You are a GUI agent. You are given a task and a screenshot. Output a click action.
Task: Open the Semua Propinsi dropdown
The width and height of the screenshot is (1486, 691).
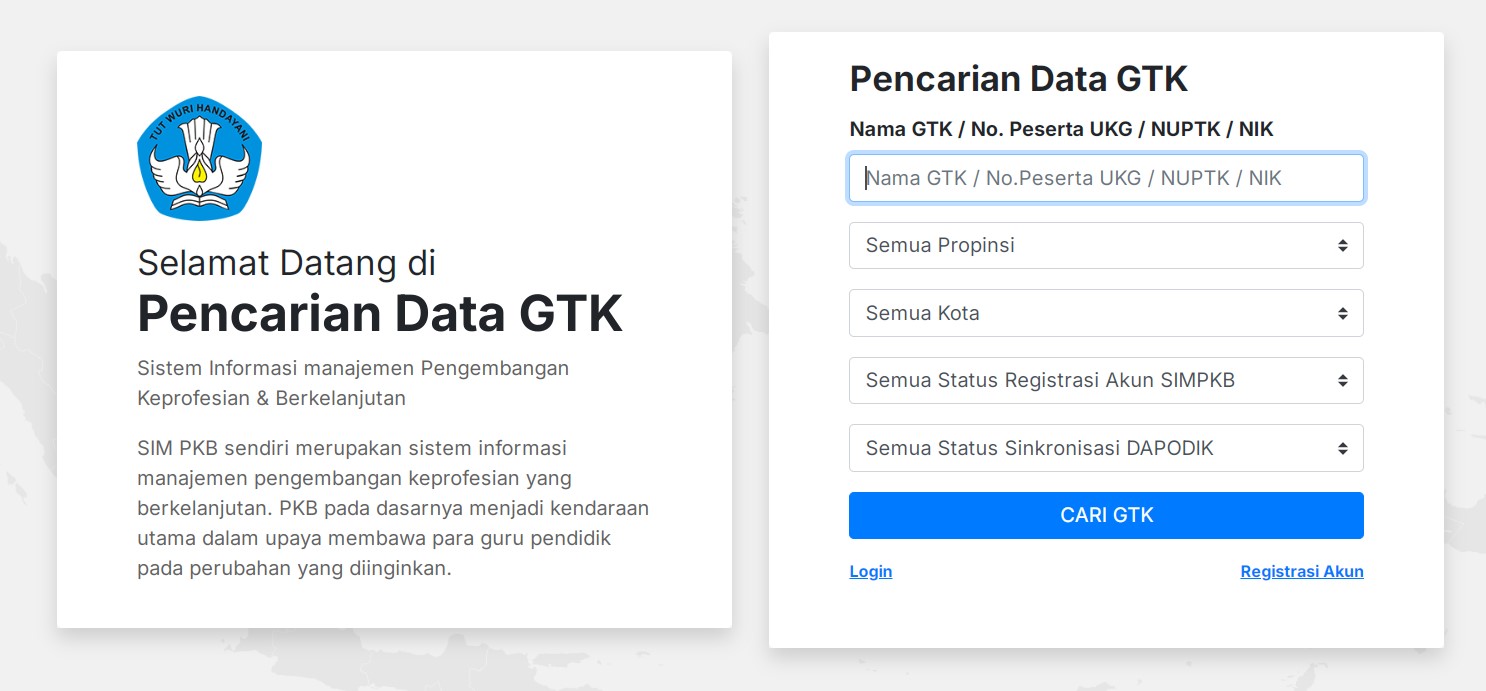pos(1106,246)
